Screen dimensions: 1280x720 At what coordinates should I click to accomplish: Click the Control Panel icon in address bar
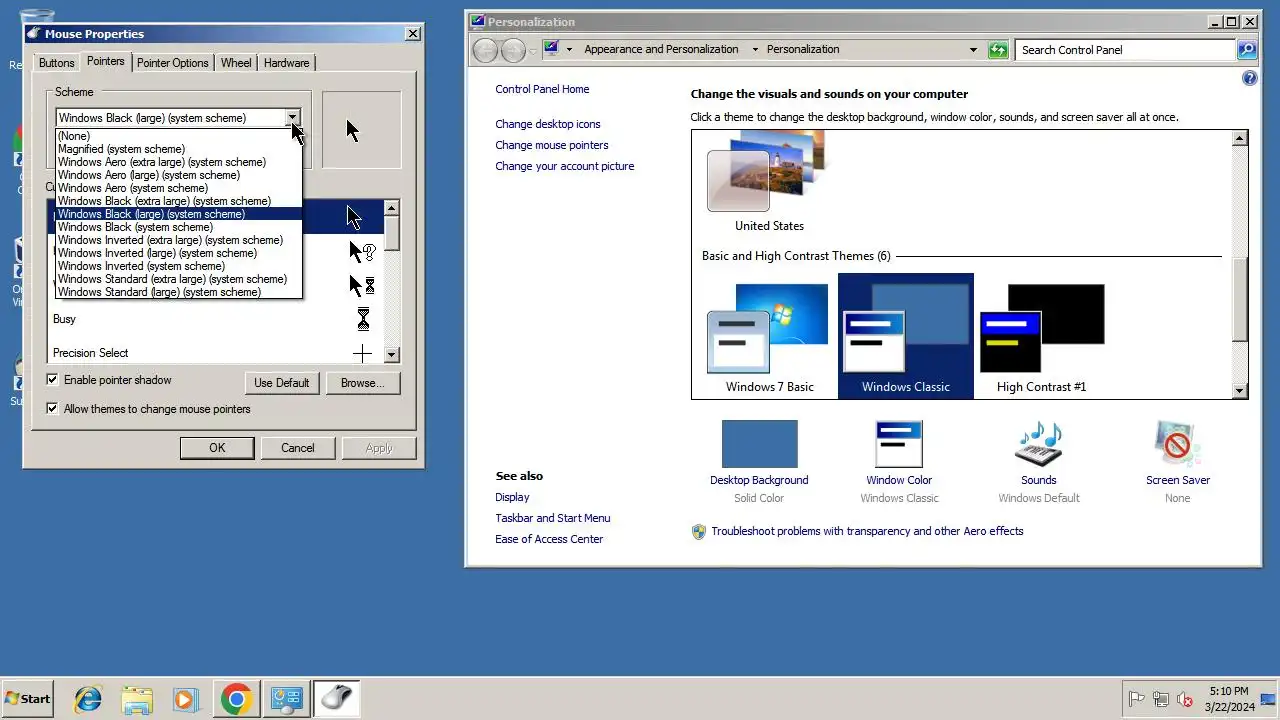coord(551,49)
